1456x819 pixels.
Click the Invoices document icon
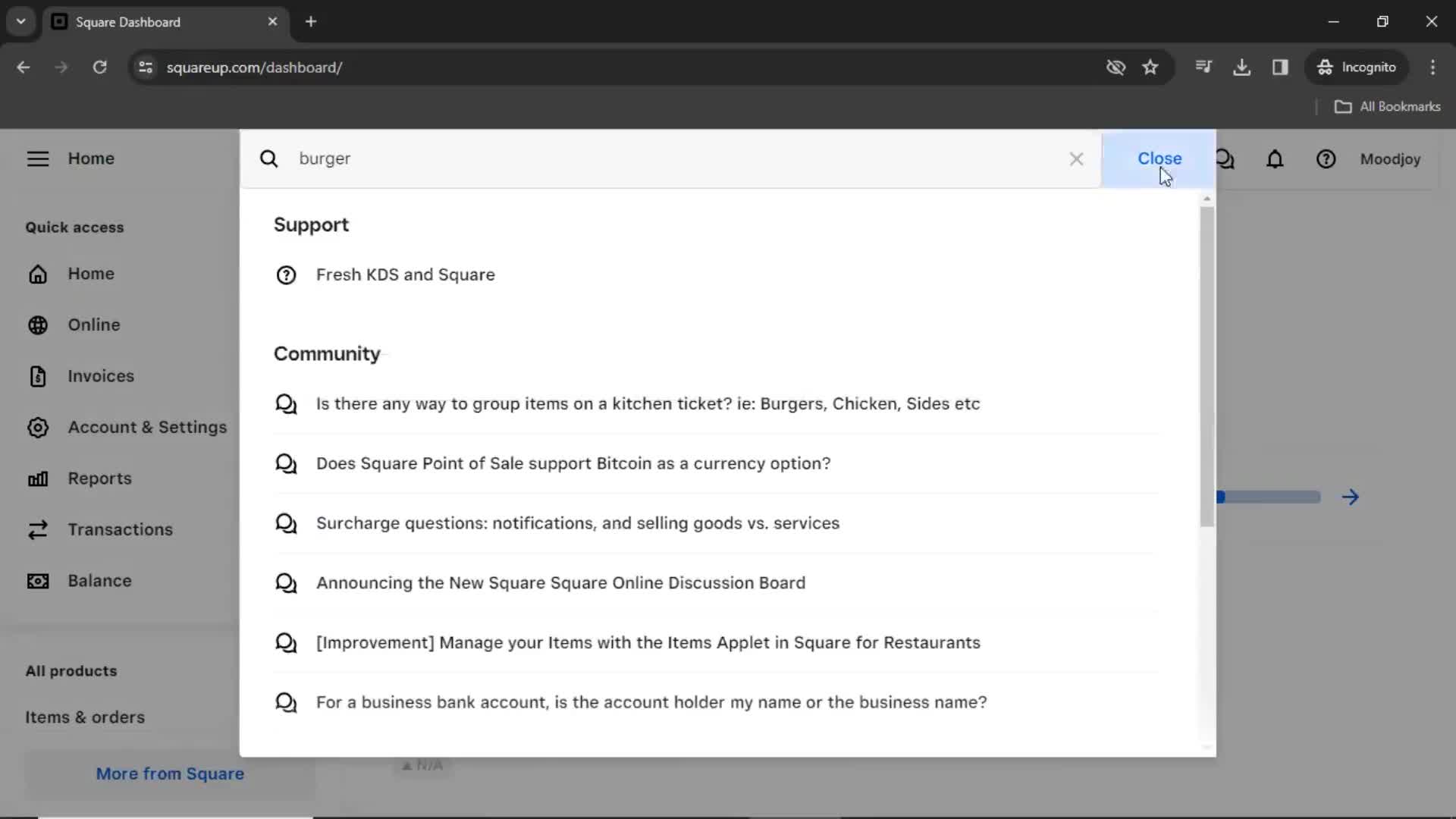pos(38,376)
